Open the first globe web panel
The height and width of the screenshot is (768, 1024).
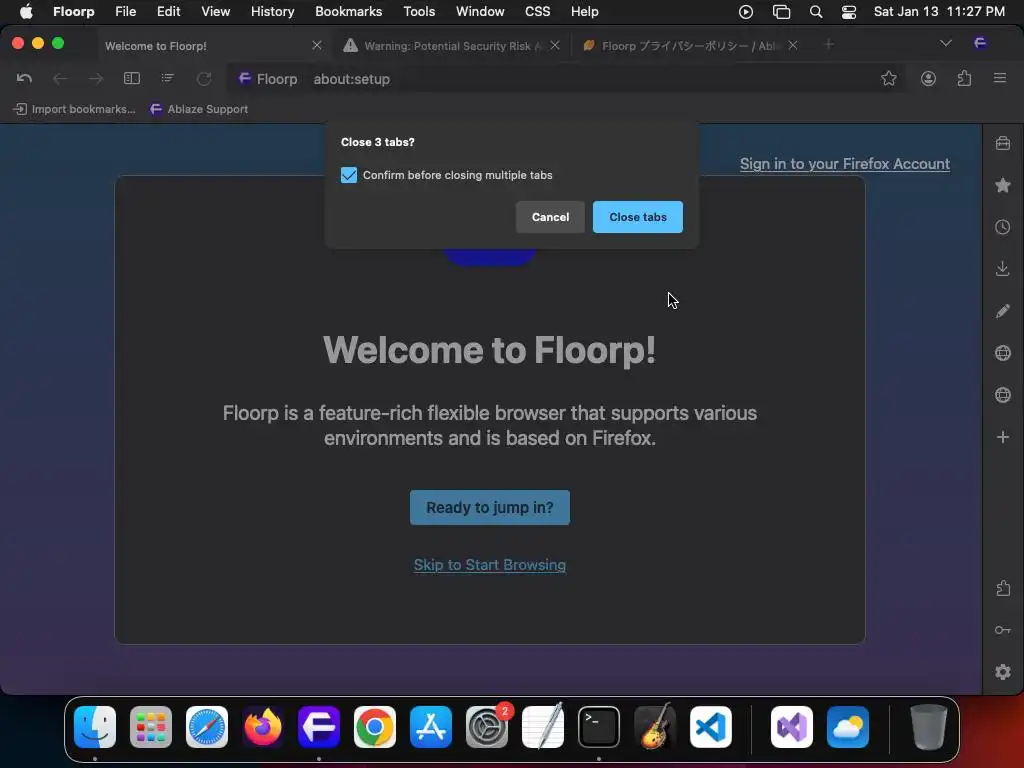(1002, 353)
